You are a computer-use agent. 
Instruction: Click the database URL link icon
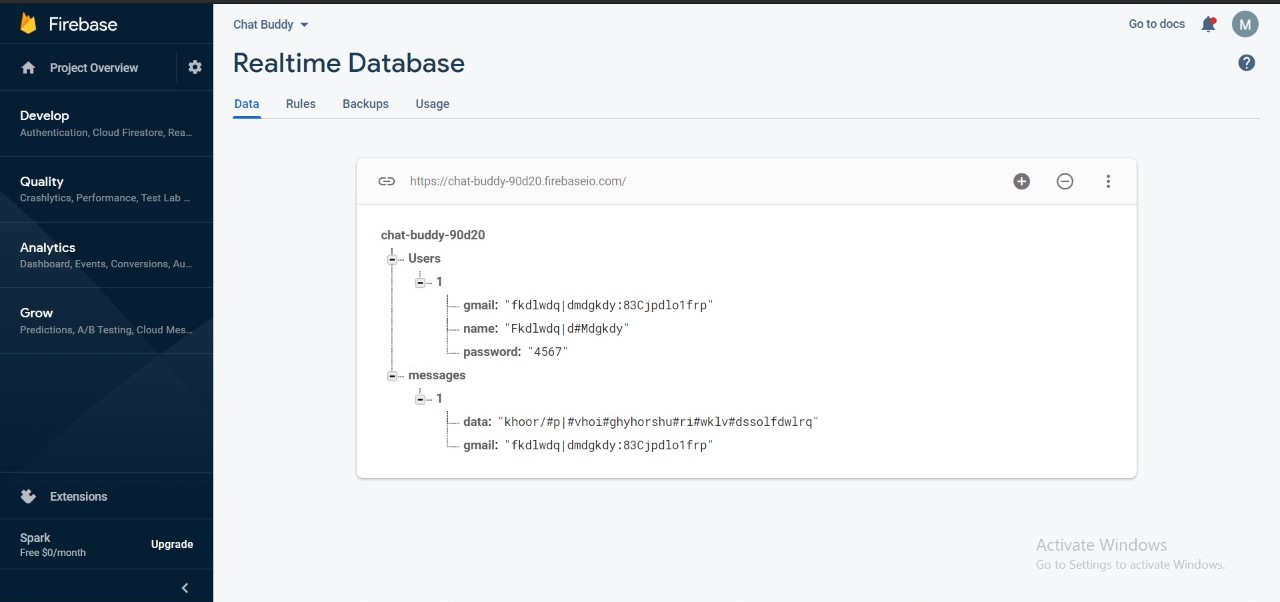point(386,181)
